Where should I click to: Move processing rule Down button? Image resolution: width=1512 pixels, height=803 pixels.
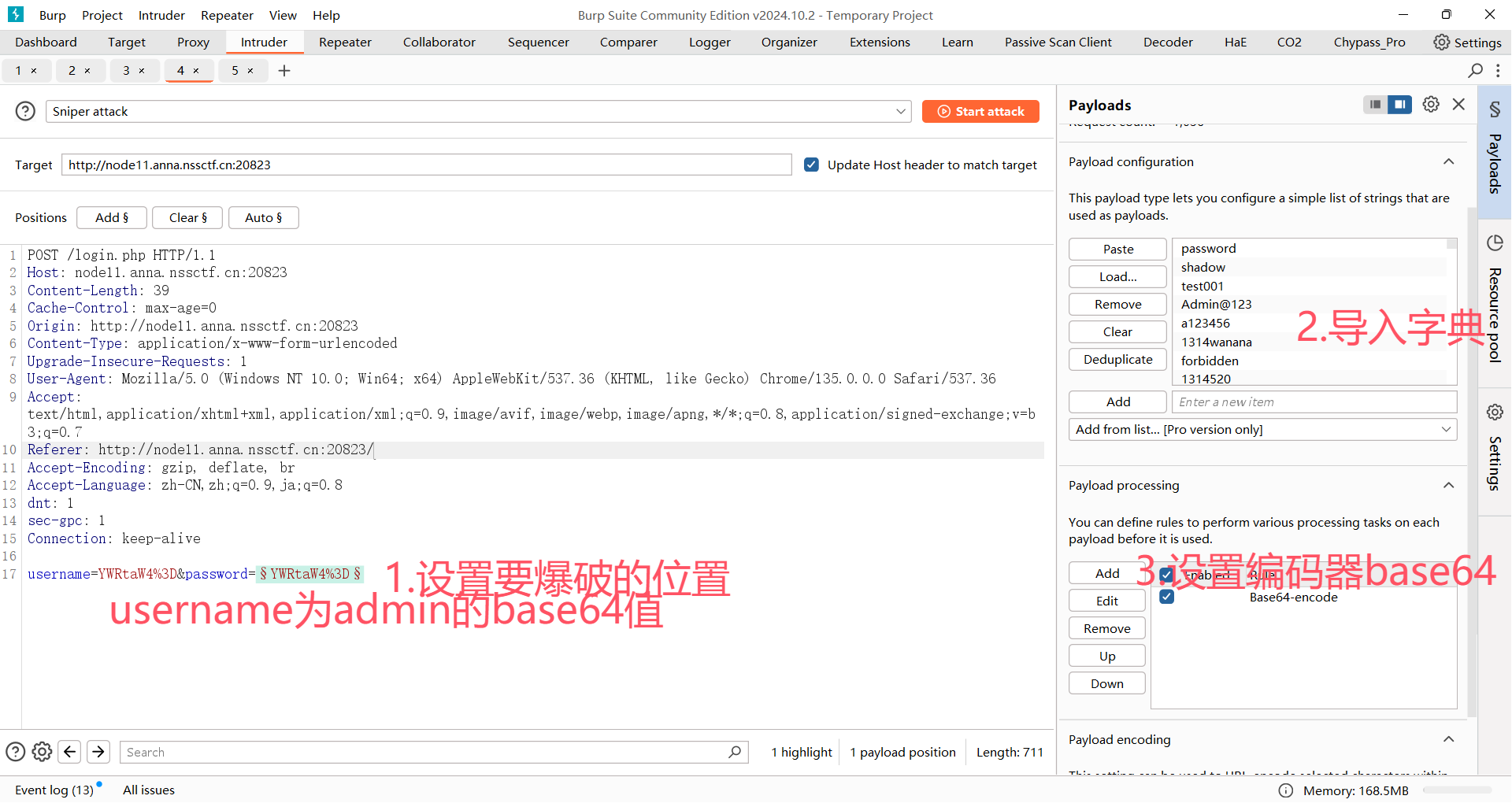point(1107,683)
